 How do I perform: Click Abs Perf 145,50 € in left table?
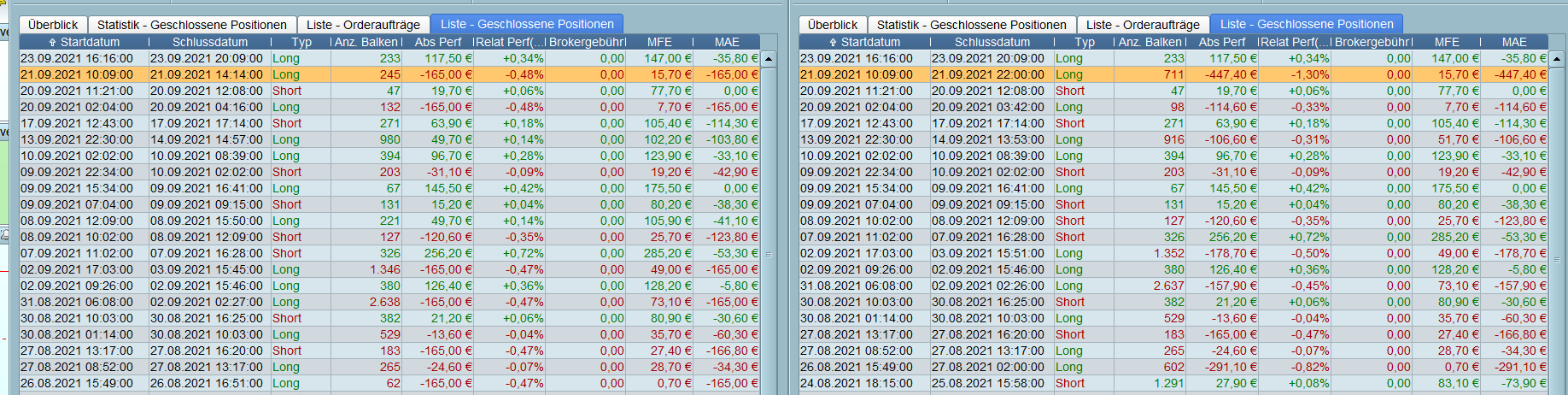point(448,188)
